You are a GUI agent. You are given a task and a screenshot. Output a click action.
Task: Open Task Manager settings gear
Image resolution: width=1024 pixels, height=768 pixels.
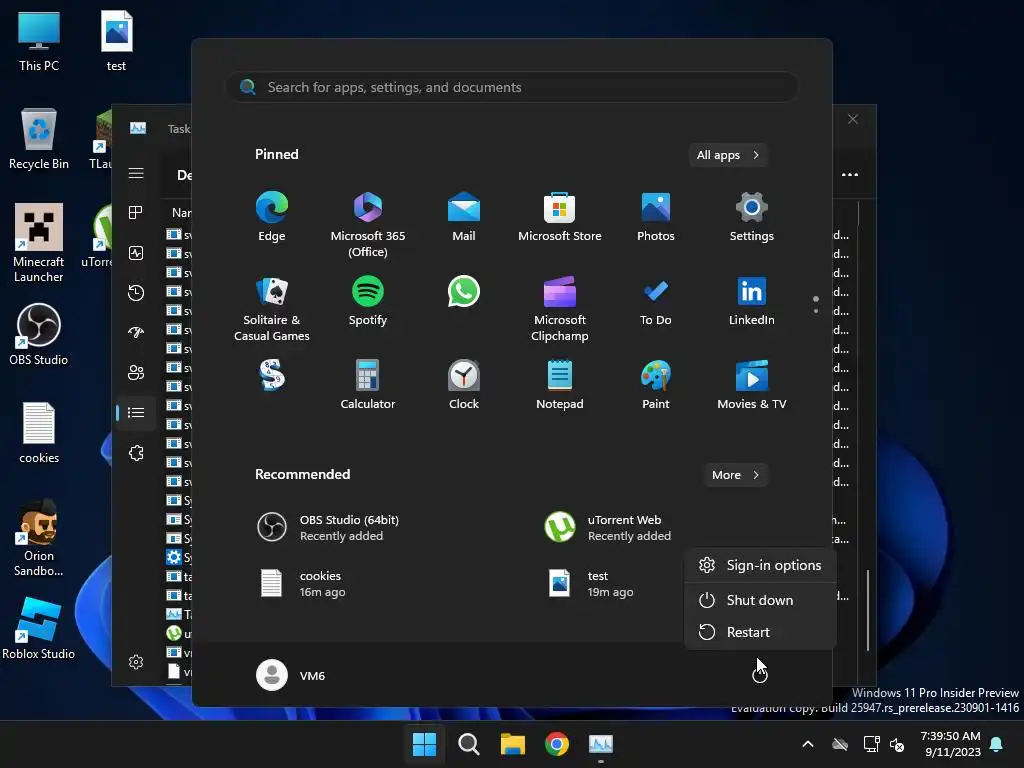[x=136, y=662]
